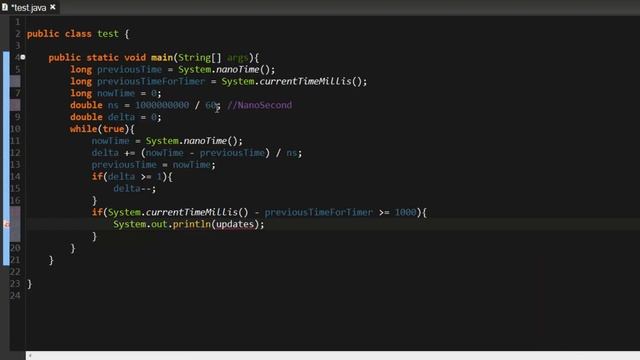Click the 'main' method name

pyautogui.click(x=162, y=58)
